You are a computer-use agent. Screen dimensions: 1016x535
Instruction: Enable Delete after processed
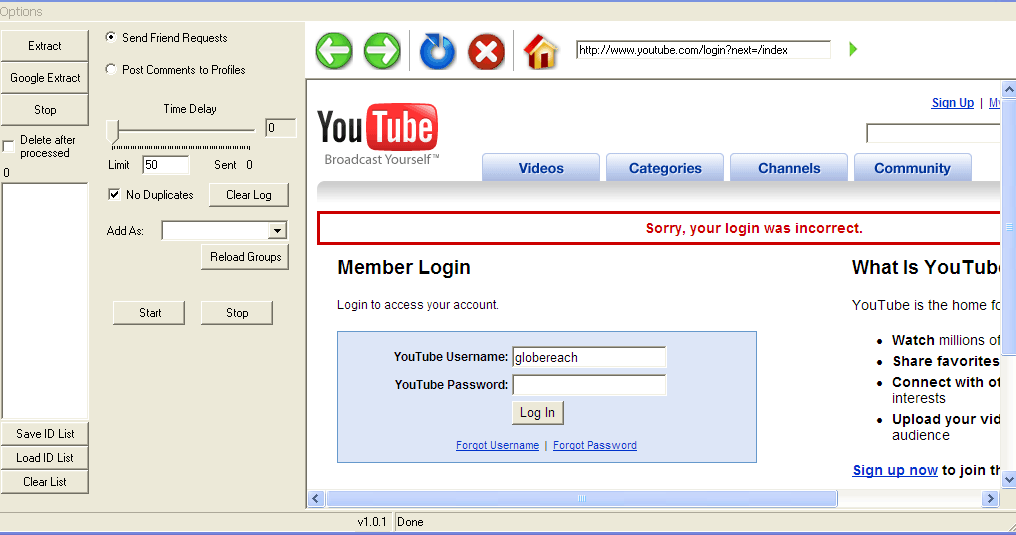[8, 146]
